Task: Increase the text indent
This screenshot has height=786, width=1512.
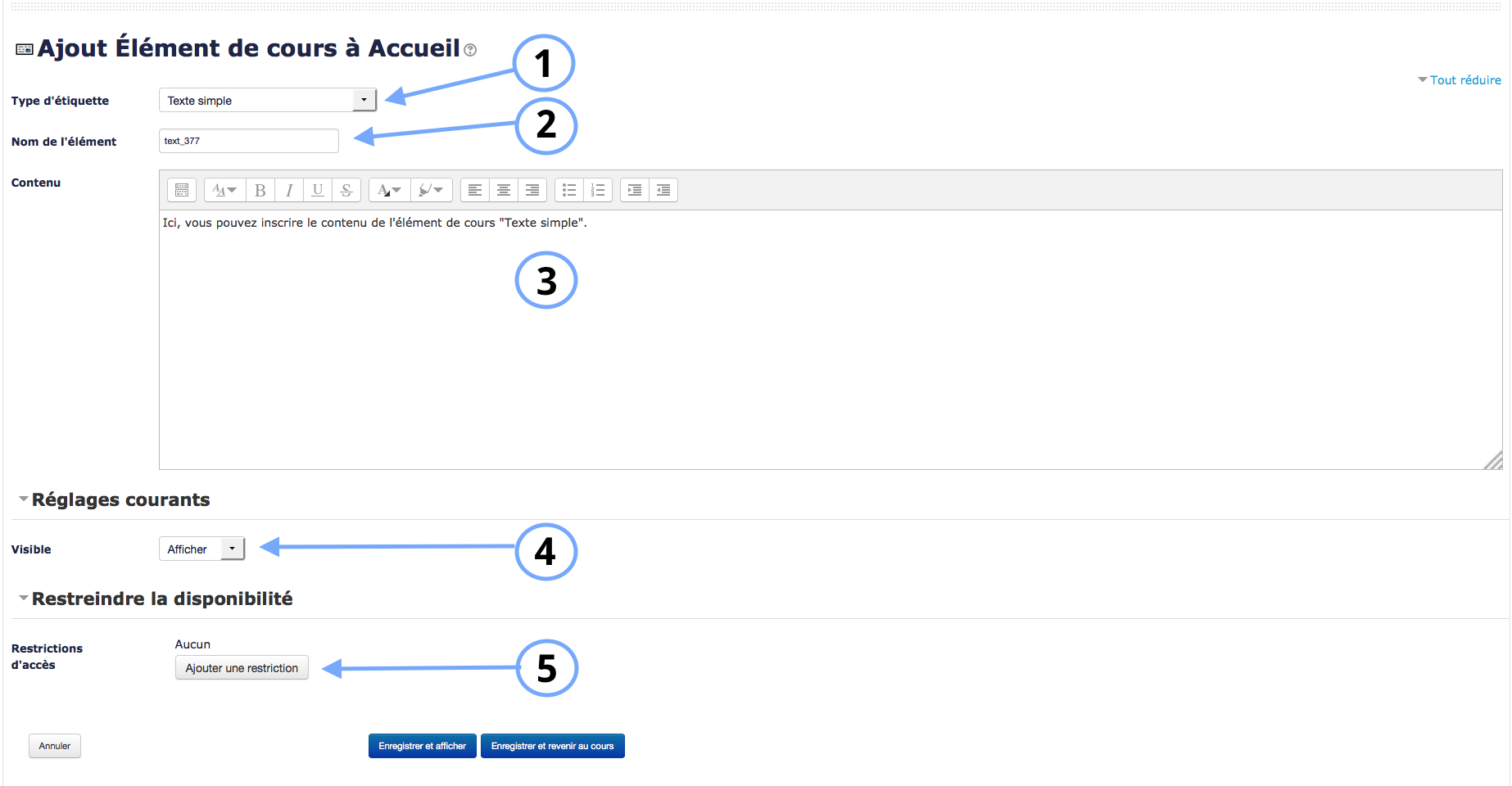Action: pyautogui.click(x=635, y=191)
